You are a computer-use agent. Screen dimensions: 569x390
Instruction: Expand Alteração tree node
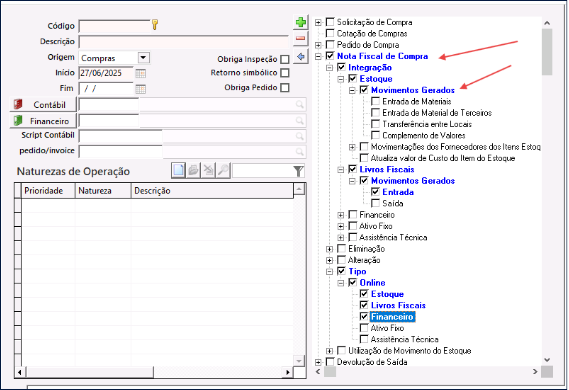tap(329, 260)
